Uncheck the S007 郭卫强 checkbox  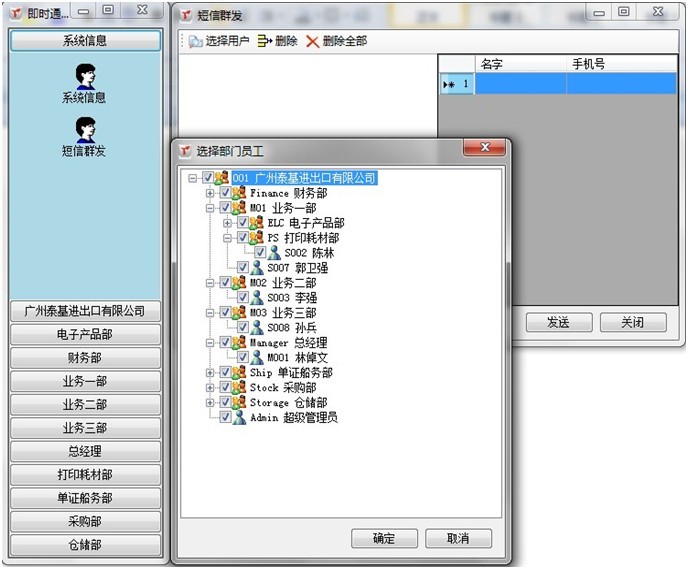[x=243, y=268]
